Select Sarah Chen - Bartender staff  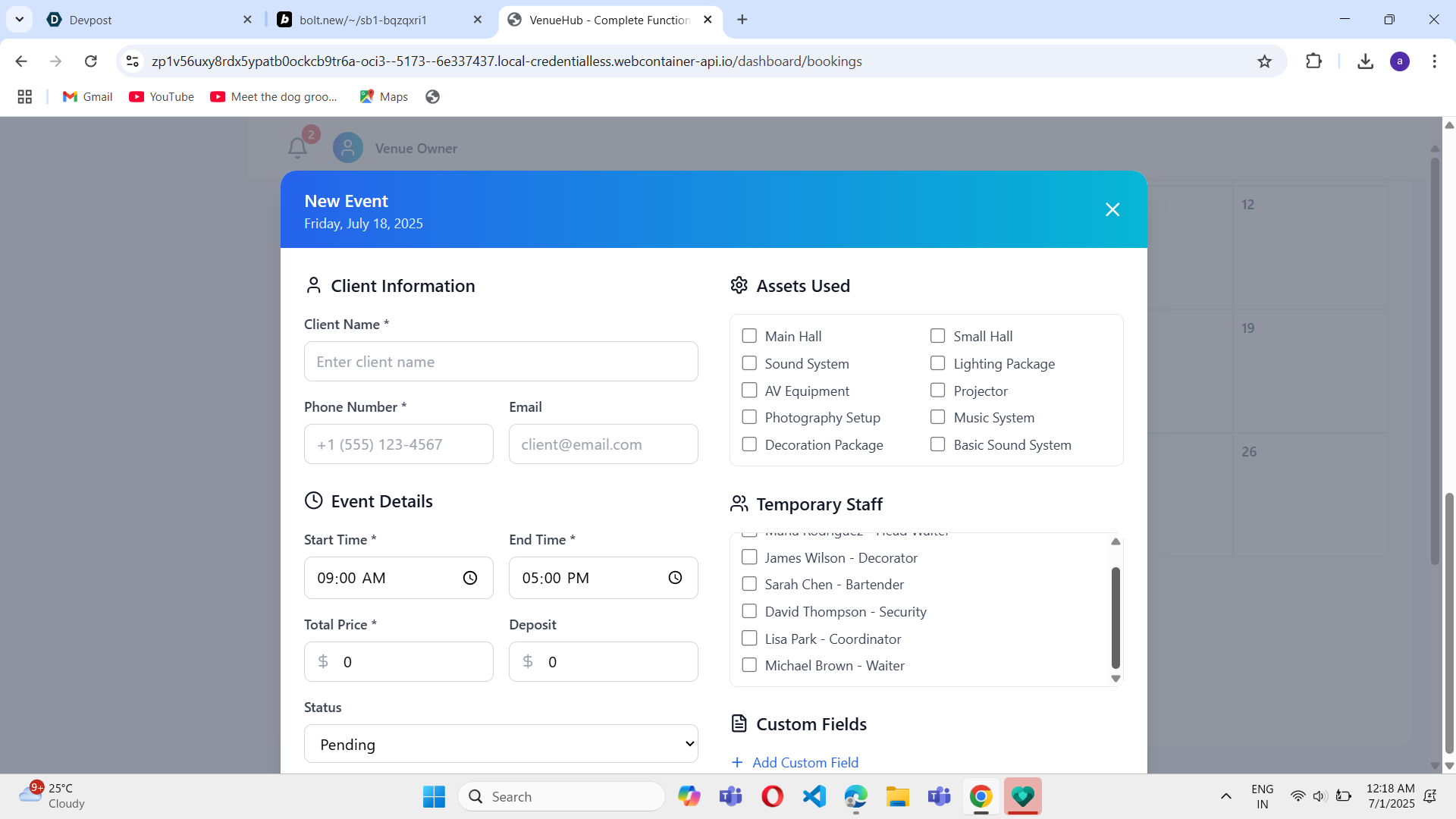(x=749, y=584)
